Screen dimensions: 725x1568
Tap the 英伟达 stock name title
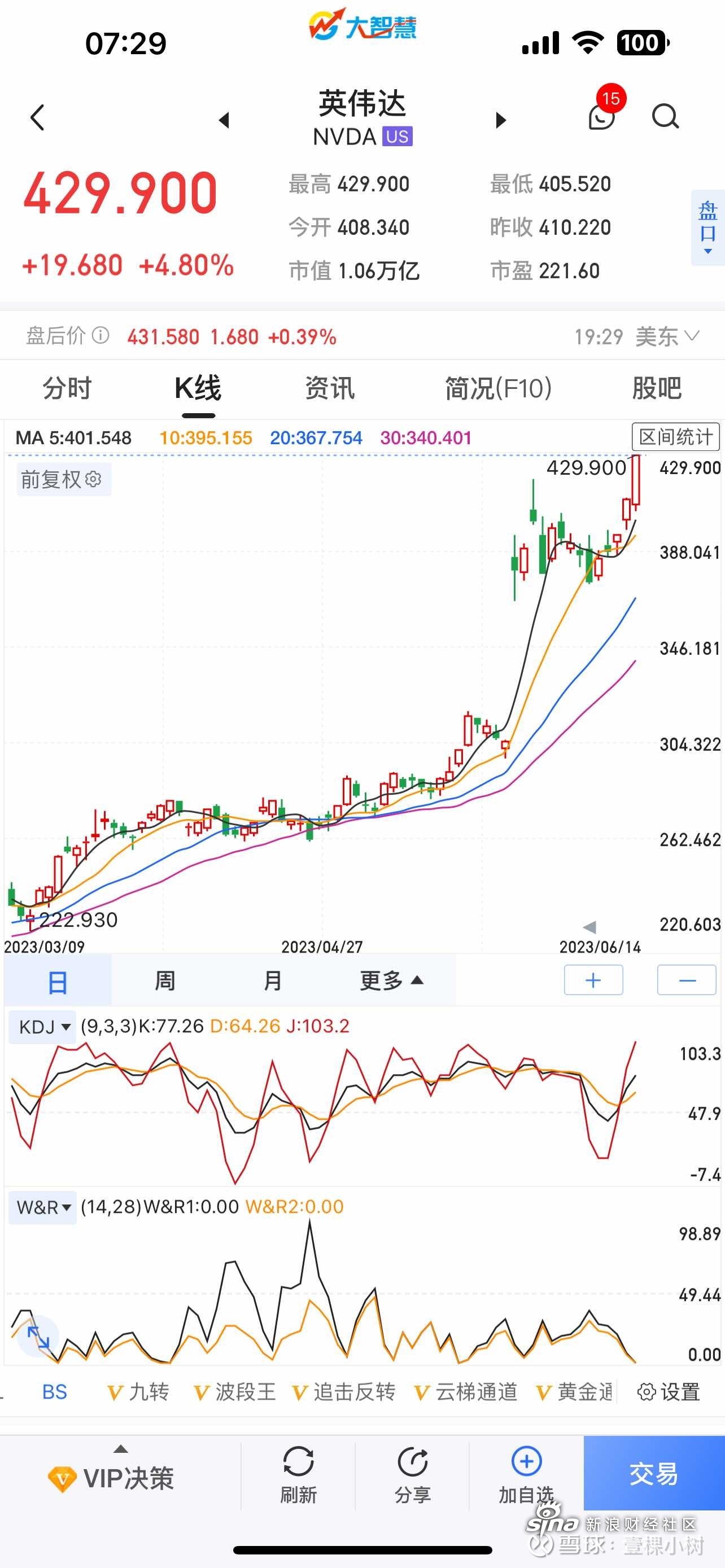coord(362,103)
